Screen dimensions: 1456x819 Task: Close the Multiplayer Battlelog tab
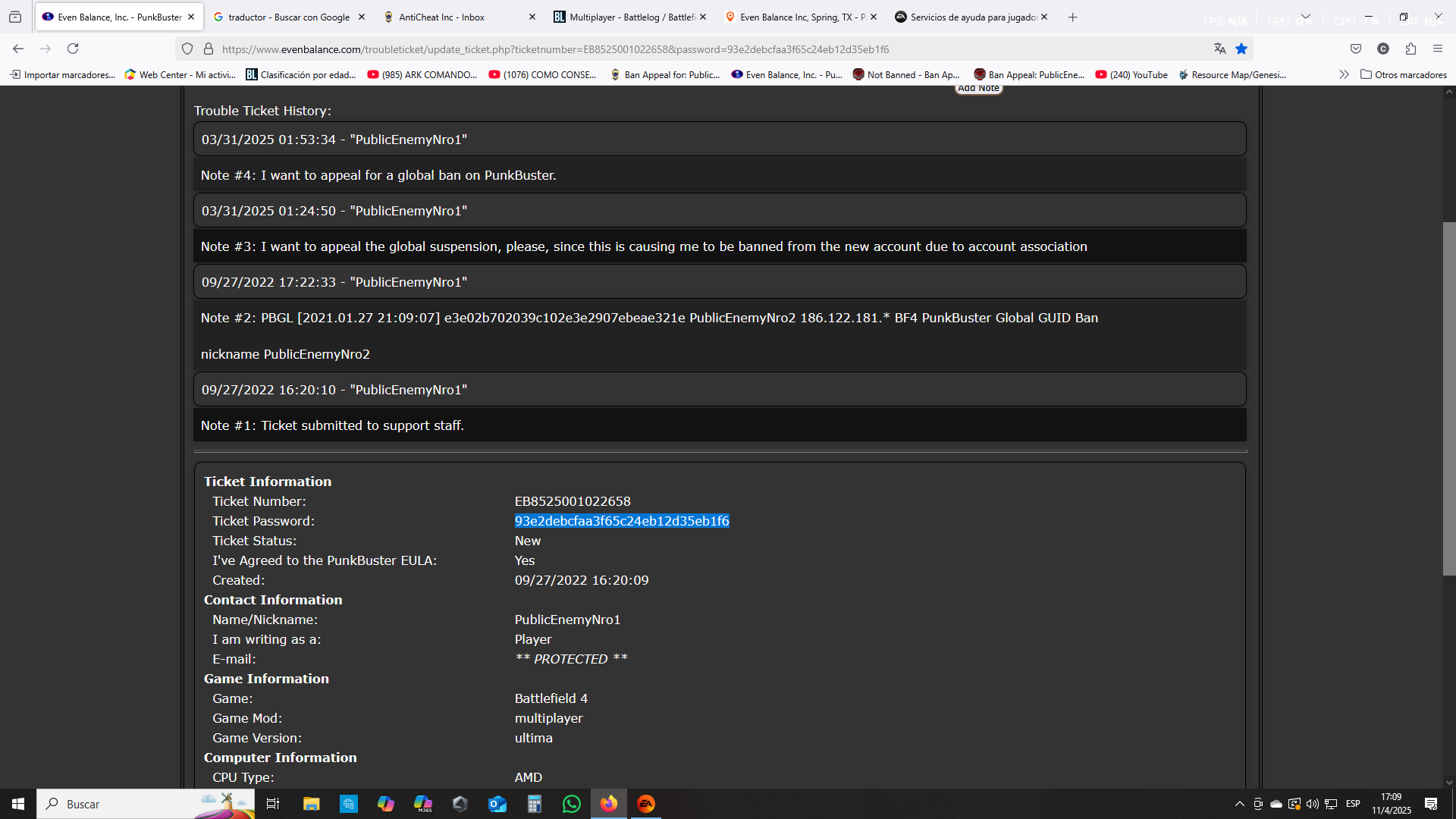tap(703, 17)
